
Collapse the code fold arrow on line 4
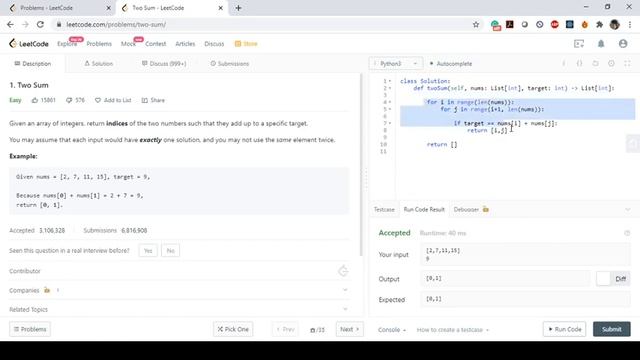pyautogui.click(x=390, y=102)
